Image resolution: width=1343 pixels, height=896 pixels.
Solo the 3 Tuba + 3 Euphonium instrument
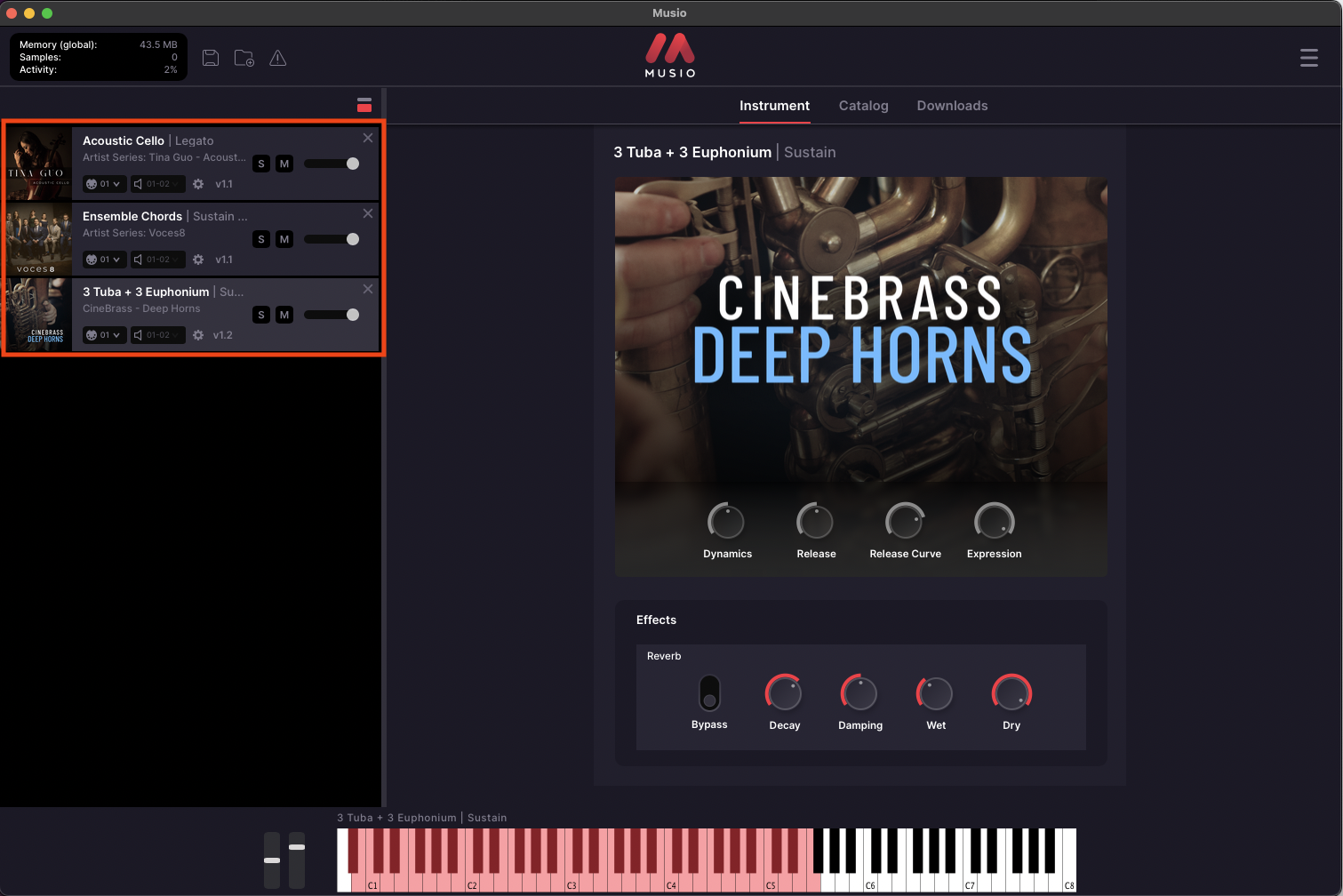(261, 315)
